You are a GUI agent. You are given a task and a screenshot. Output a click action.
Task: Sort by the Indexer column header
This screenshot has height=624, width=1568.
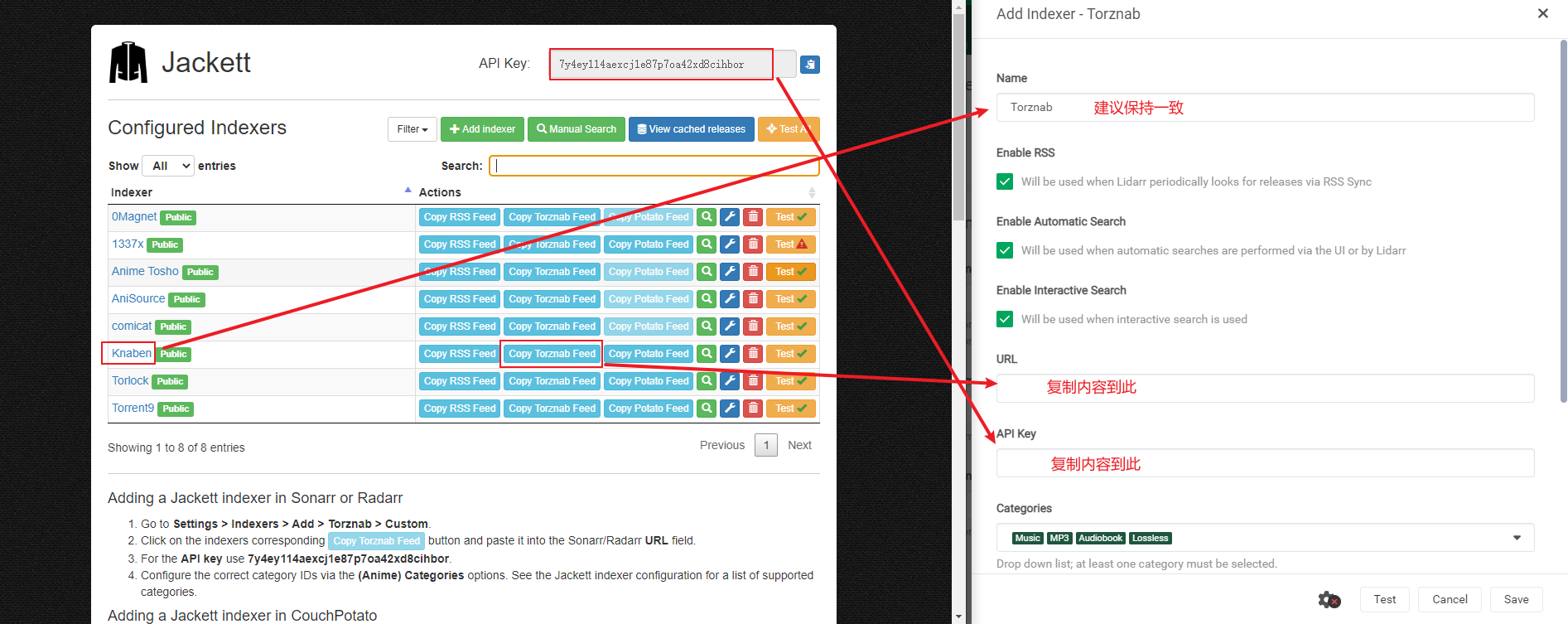point(261,192)
